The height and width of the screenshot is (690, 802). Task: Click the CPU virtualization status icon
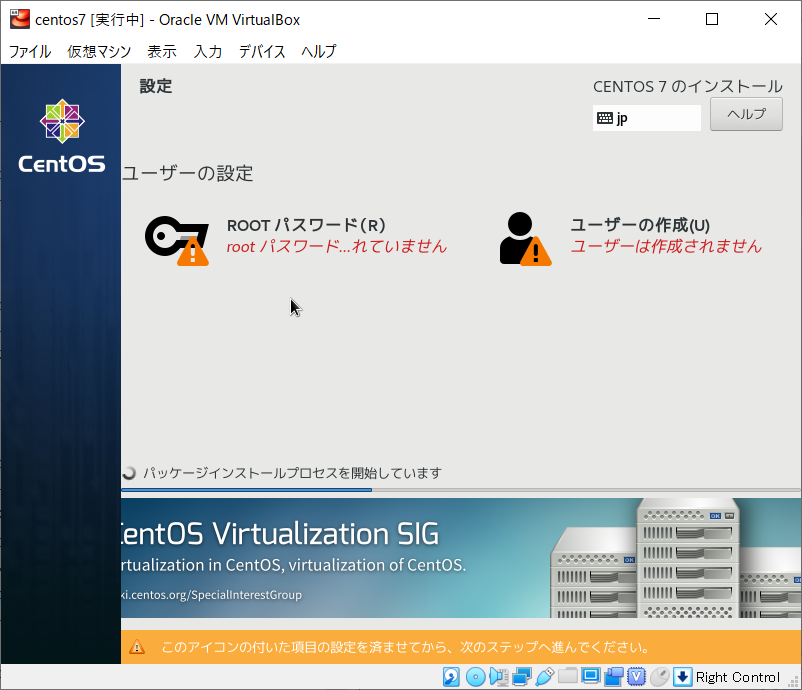point(636,677)
